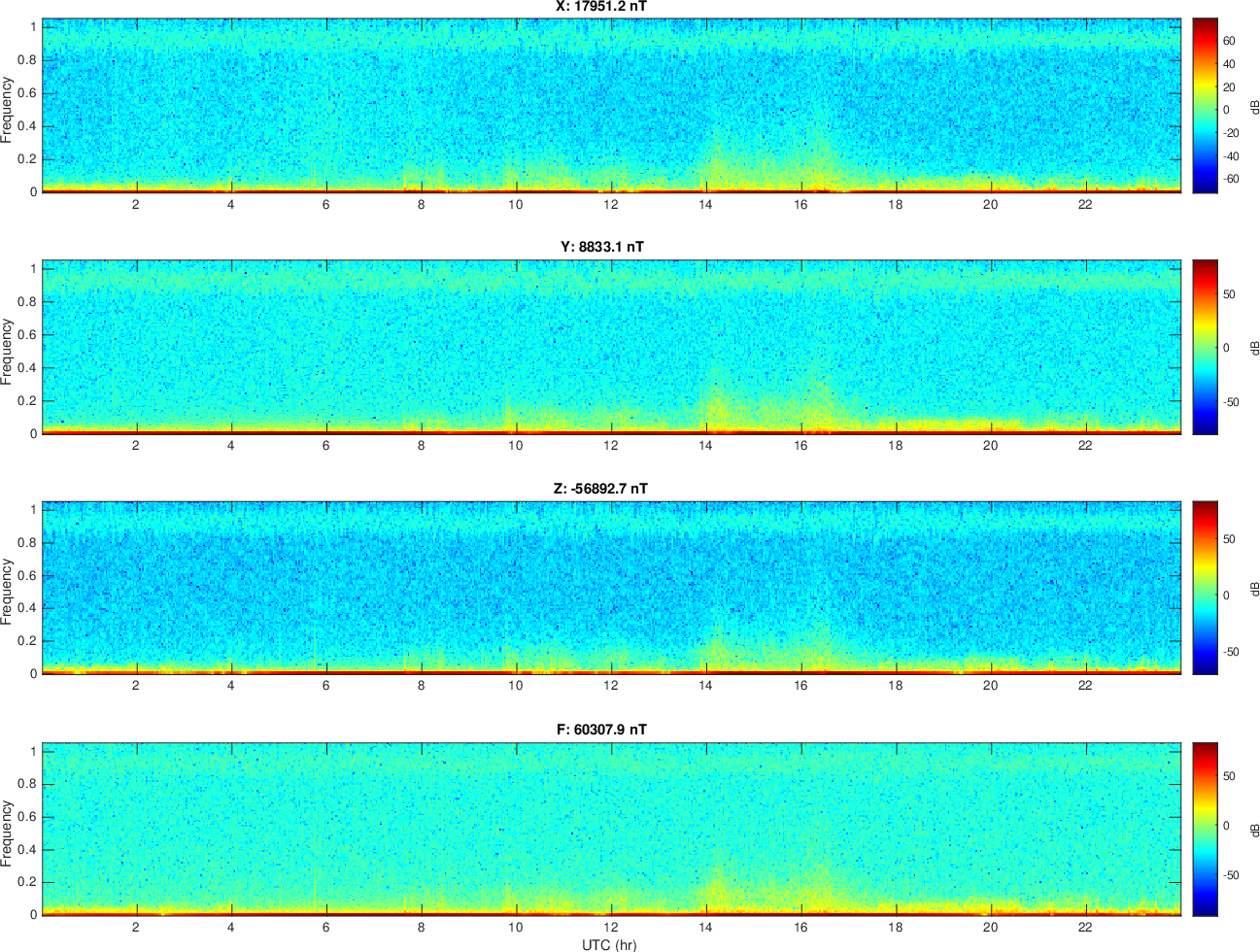Click the Frequency axis label of X plot

(8, 110)
